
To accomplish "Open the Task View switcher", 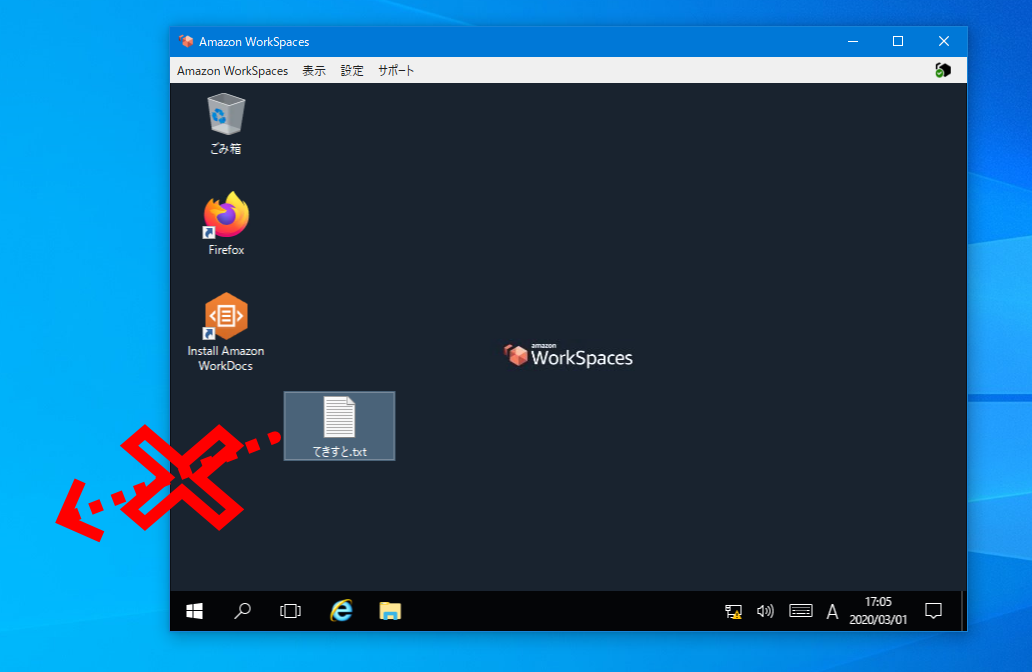I will click(290, 610).
